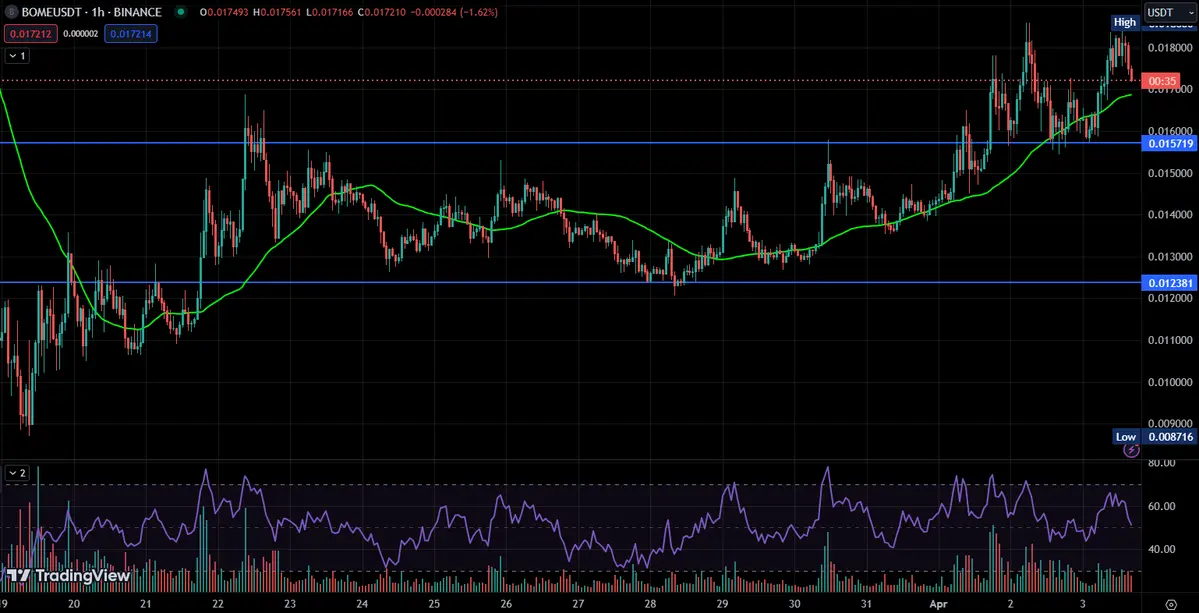Image resolution: width=1199 pixels, height=613 pixels.
Task: Click the red sell price 0.017212 button
Action: pos(30,34)
